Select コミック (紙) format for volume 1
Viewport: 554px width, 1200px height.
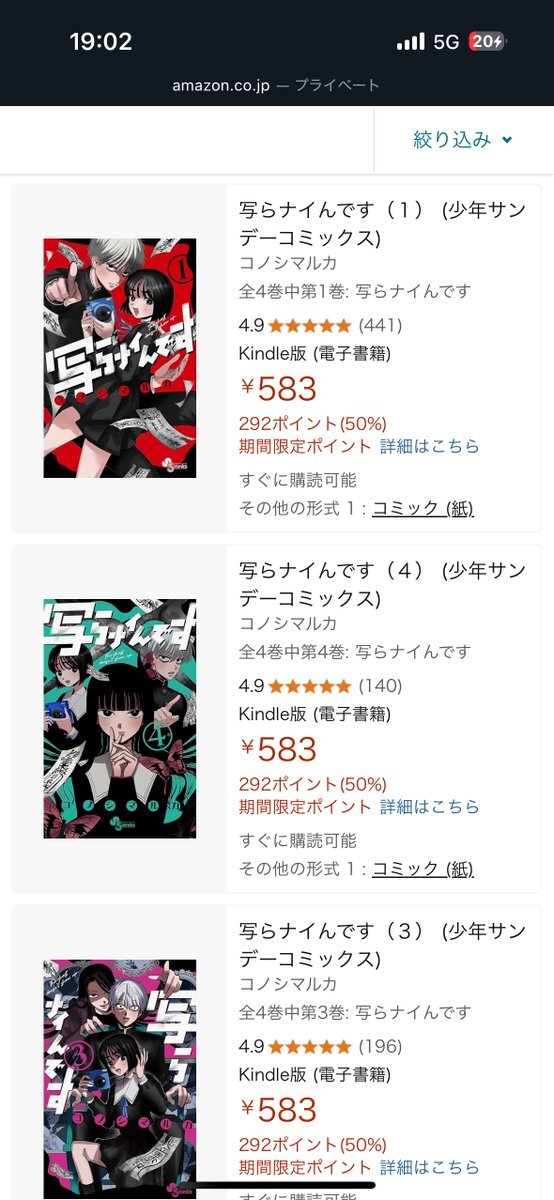click(x=423, y=508)
